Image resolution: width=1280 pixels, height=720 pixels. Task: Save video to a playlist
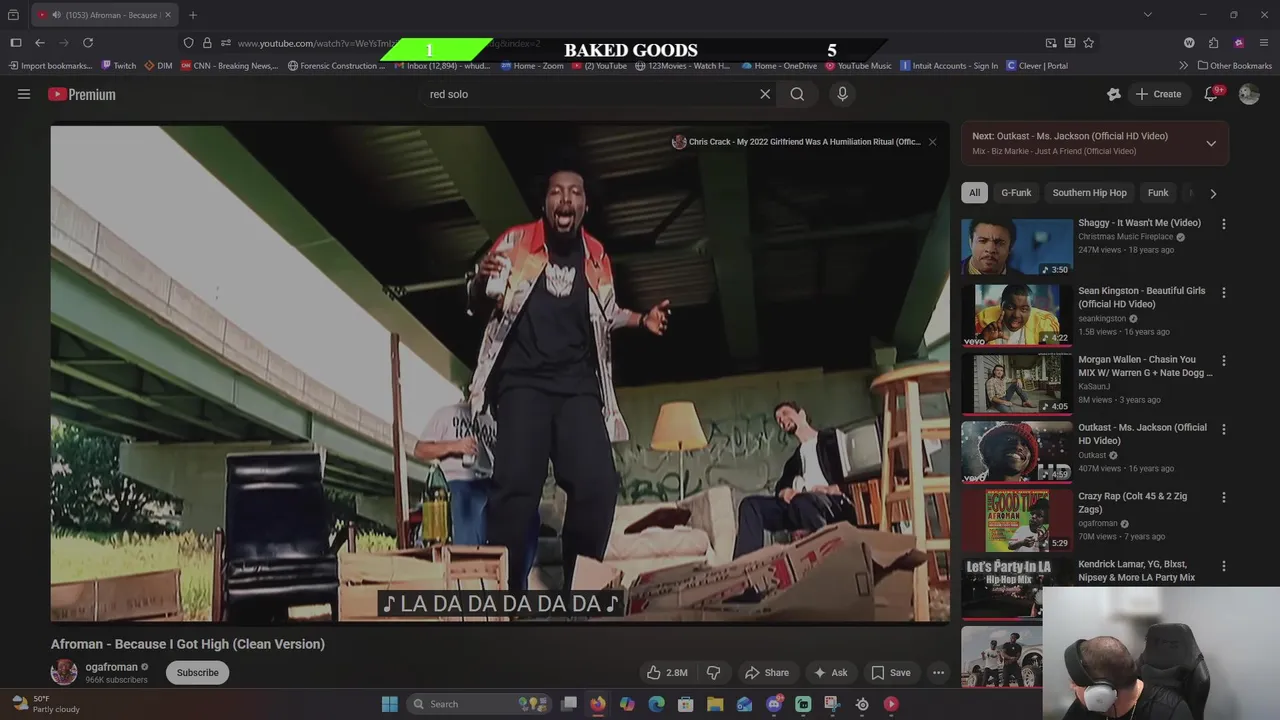890,673
